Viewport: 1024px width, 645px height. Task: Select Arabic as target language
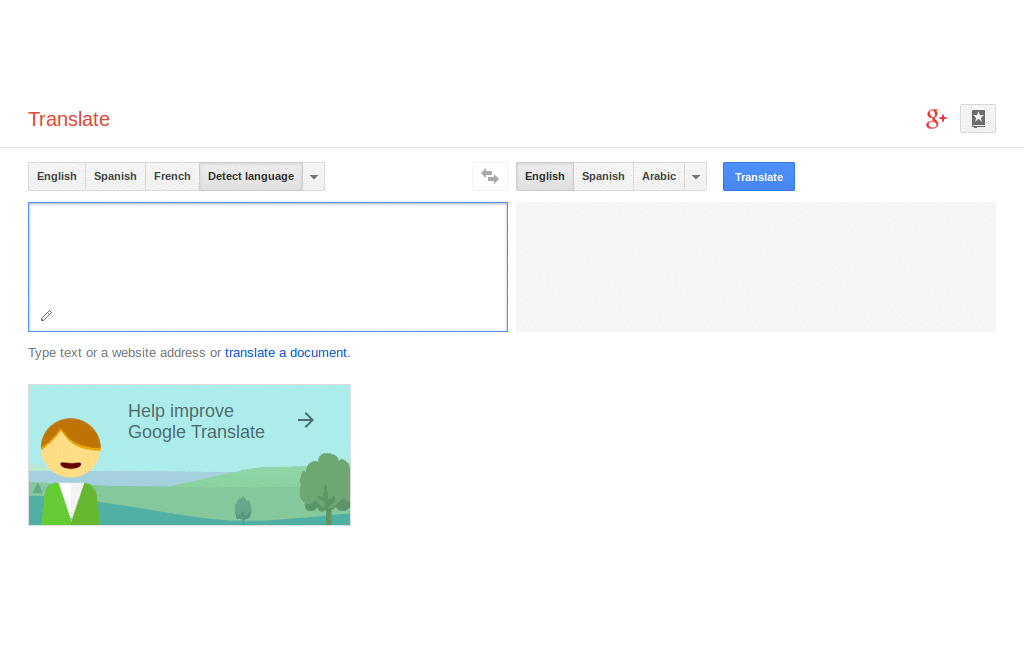click(659, 176)
